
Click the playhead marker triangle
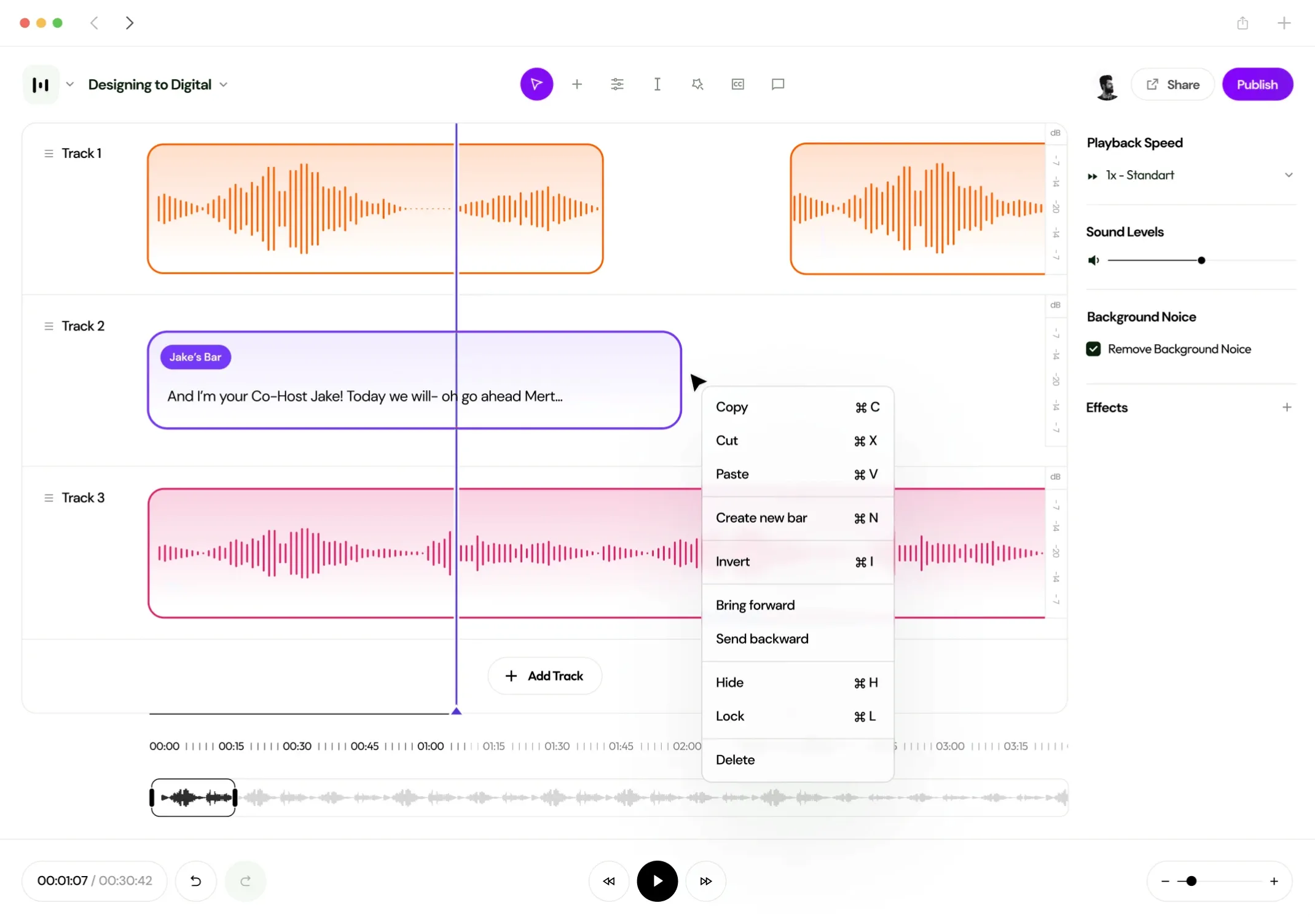456,711
